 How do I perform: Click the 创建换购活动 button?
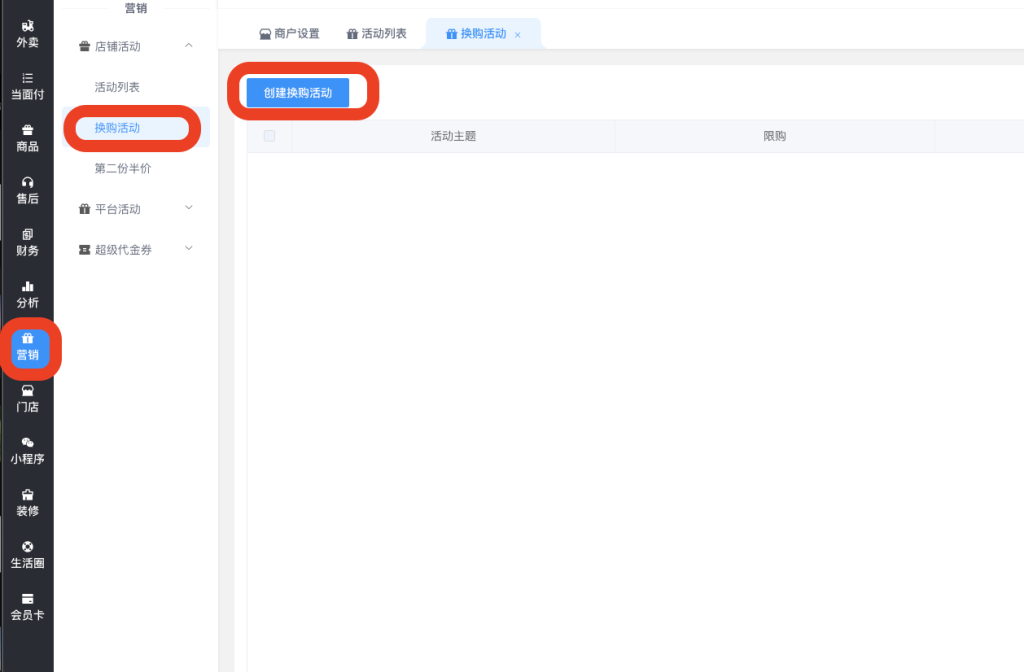[297, 92]
